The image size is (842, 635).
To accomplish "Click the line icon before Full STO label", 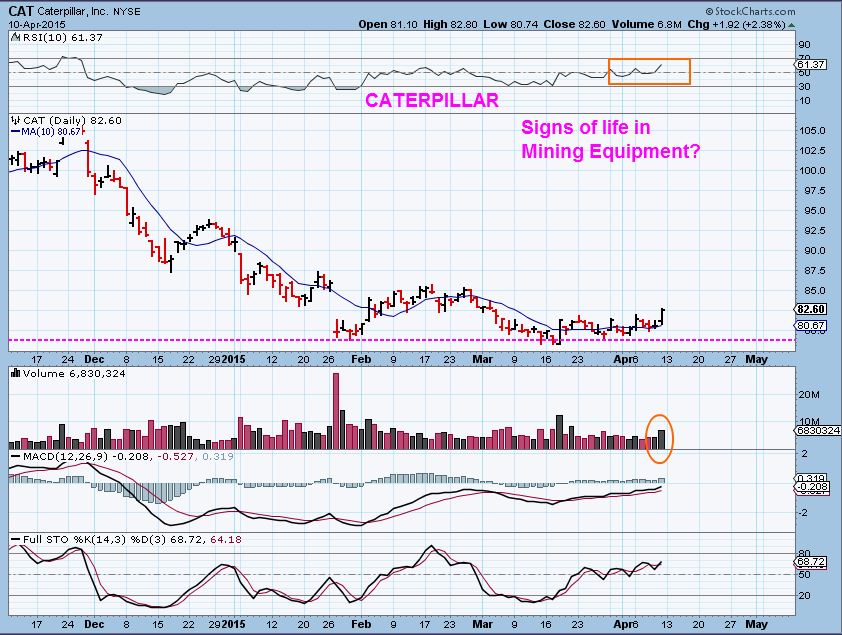I will click(x=16, y=539).
